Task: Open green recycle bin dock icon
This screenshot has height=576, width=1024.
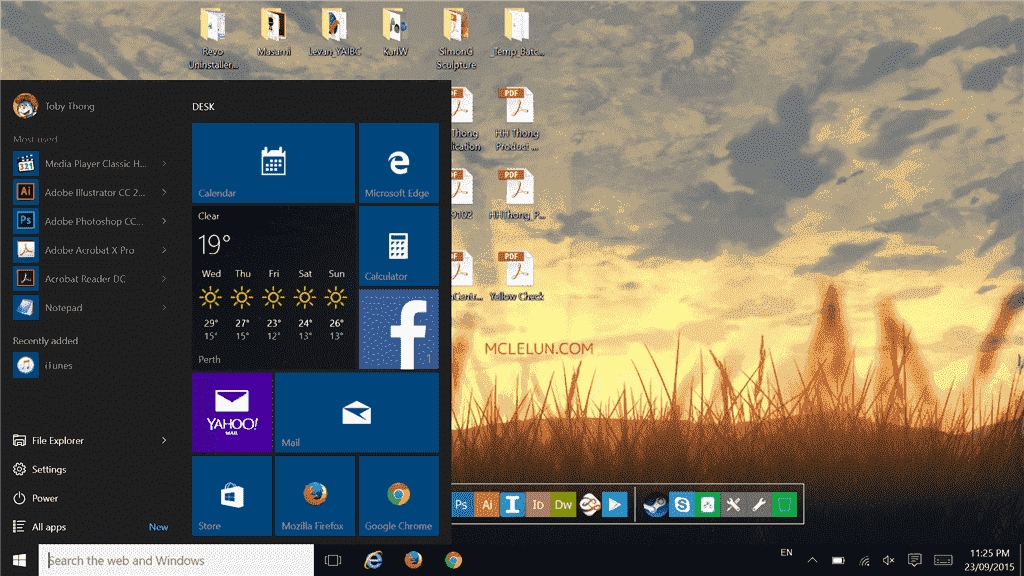Action: coord(784,504)
